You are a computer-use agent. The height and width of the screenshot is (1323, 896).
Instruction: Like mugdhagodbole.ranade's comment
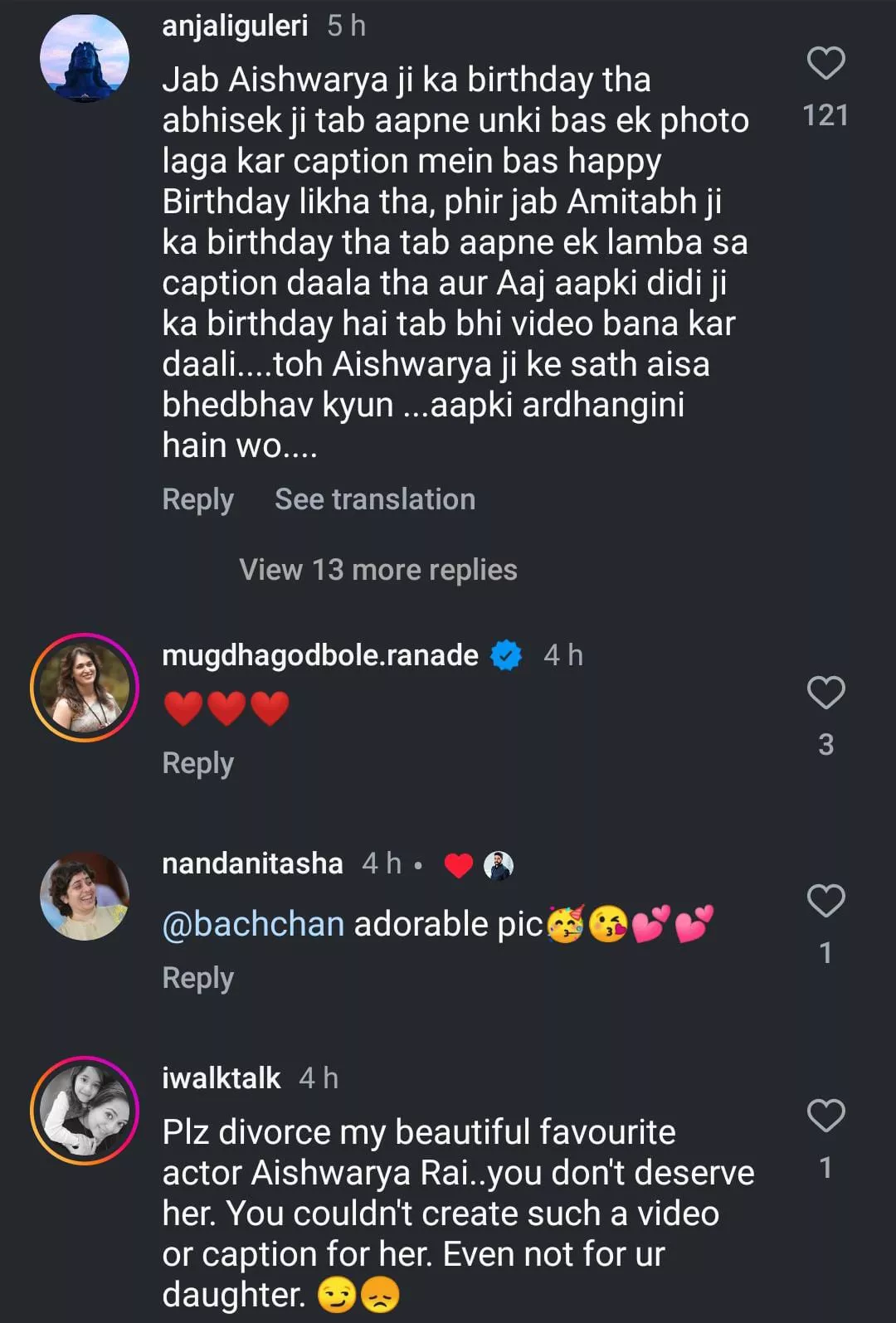coord(825,693)
